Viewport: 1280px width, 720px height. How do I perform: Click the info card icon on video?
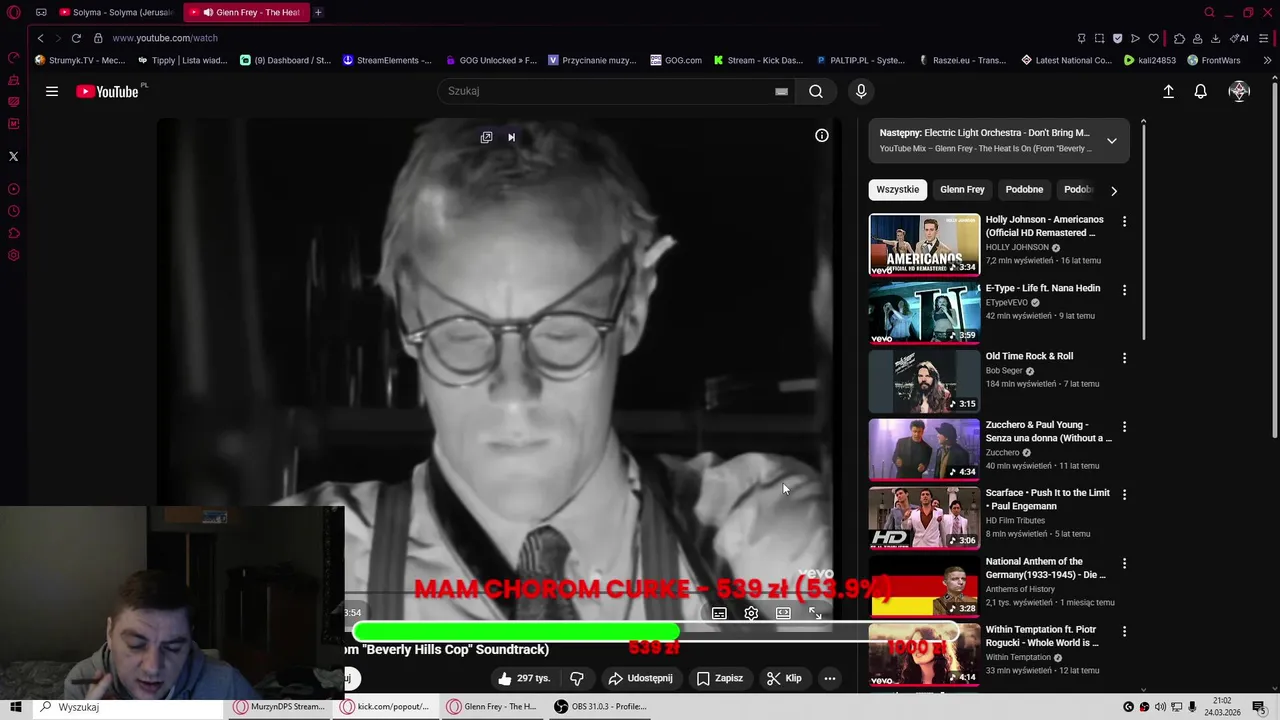821,135
